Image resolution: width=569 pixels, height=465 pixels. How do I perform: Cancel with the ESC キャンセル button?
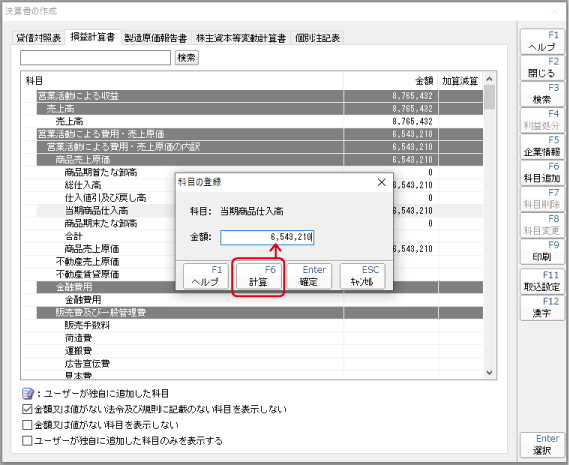click(362, 276)
